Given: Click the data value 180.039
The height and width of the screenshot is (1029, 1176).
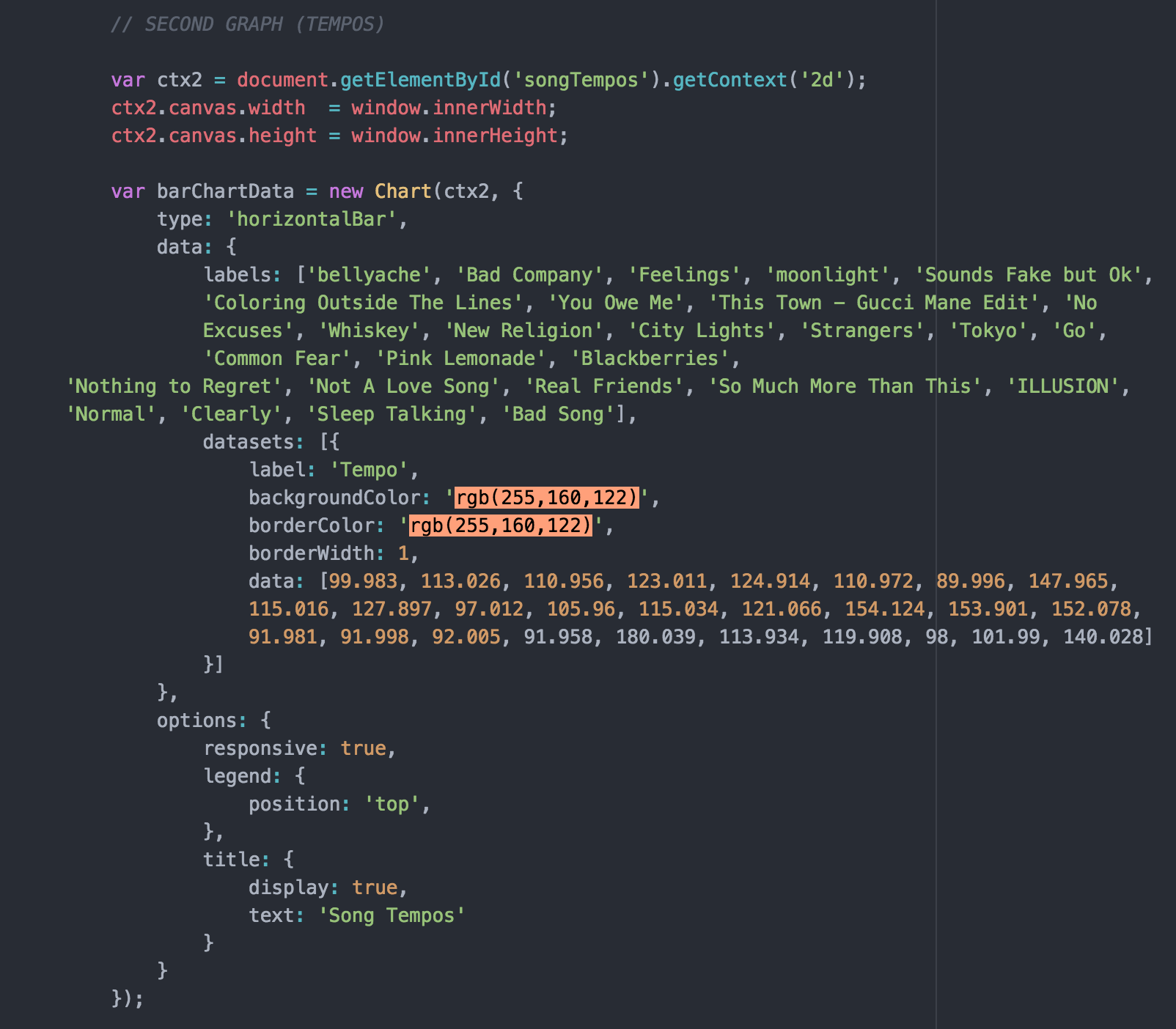Looking at the screenshot, I should (x=655, y=637).
